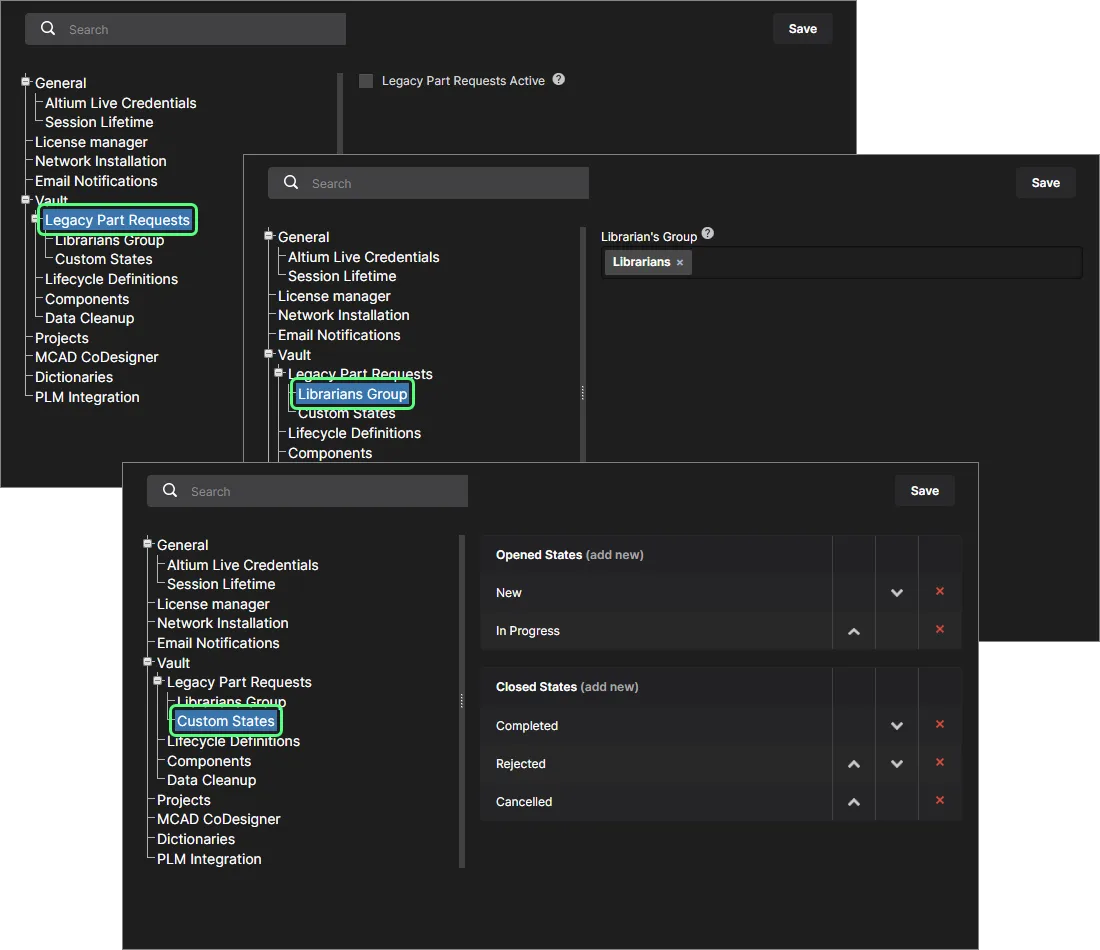Enable the Legacy Part Requests Active checkbox

click(x=366, y=81)
